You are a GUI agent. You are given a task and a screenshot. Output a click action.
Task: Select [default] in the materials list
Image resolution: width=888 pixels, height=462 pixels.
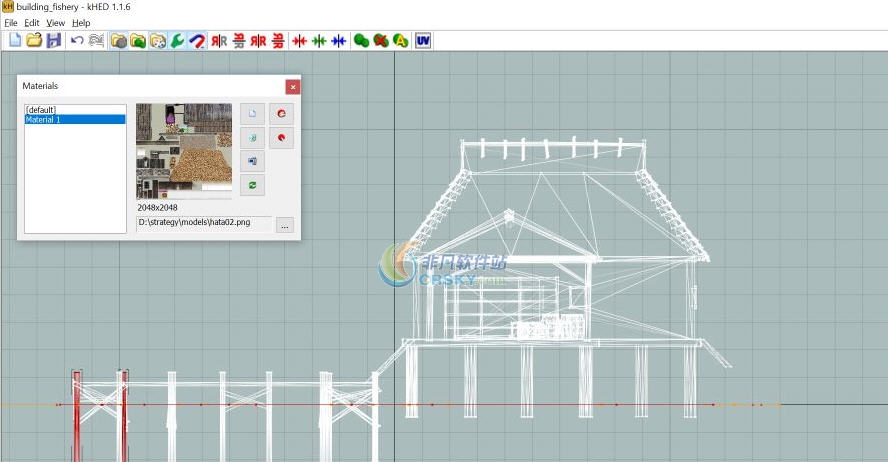pyautogui.click(x=41, y=110)
